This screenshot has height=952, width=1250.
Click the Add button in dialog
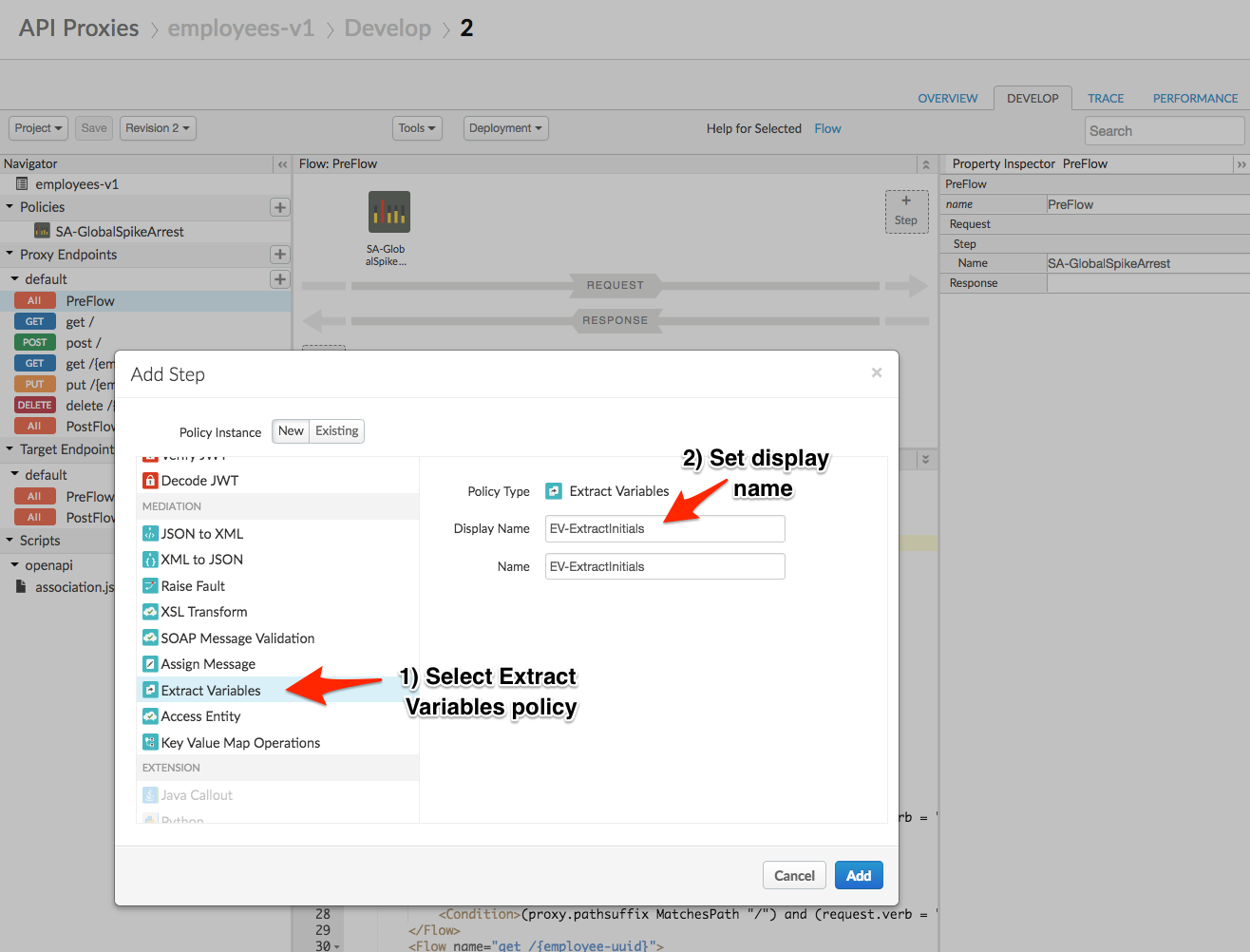pos(859,876)
